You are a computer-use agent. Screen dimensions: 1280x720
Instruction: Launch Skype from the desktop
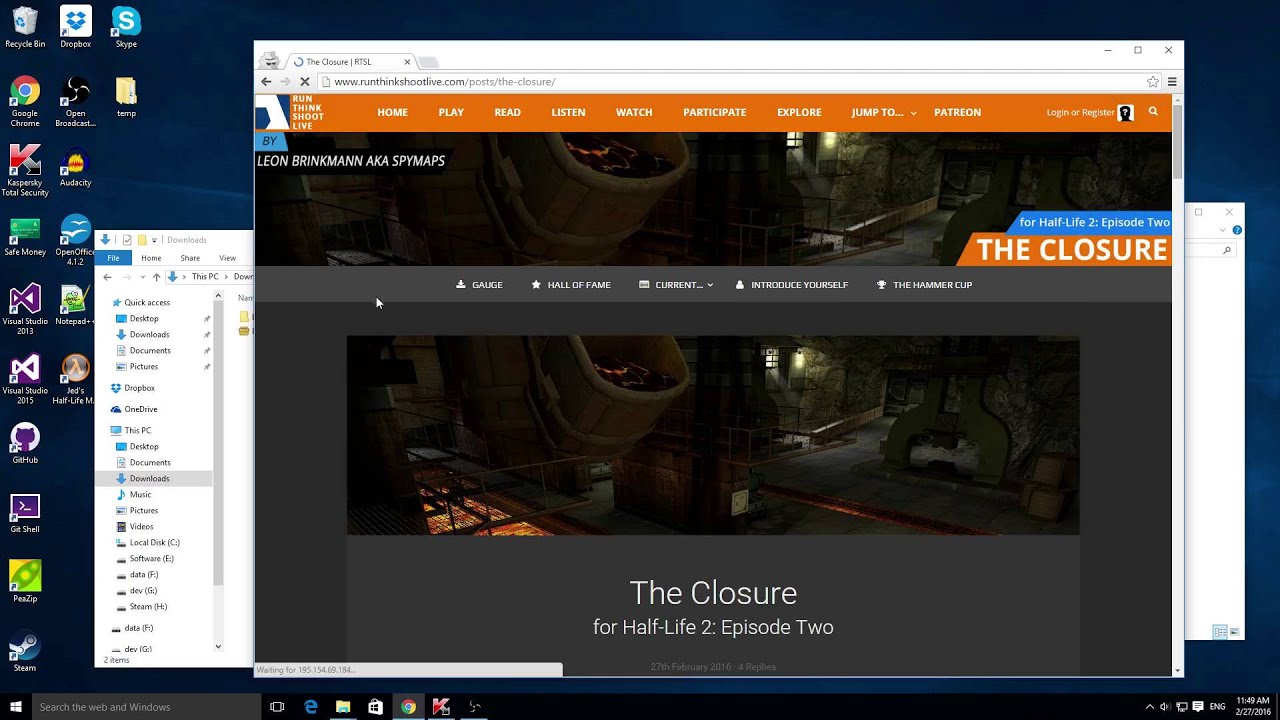pyautogui.click(x=126, y=27)
